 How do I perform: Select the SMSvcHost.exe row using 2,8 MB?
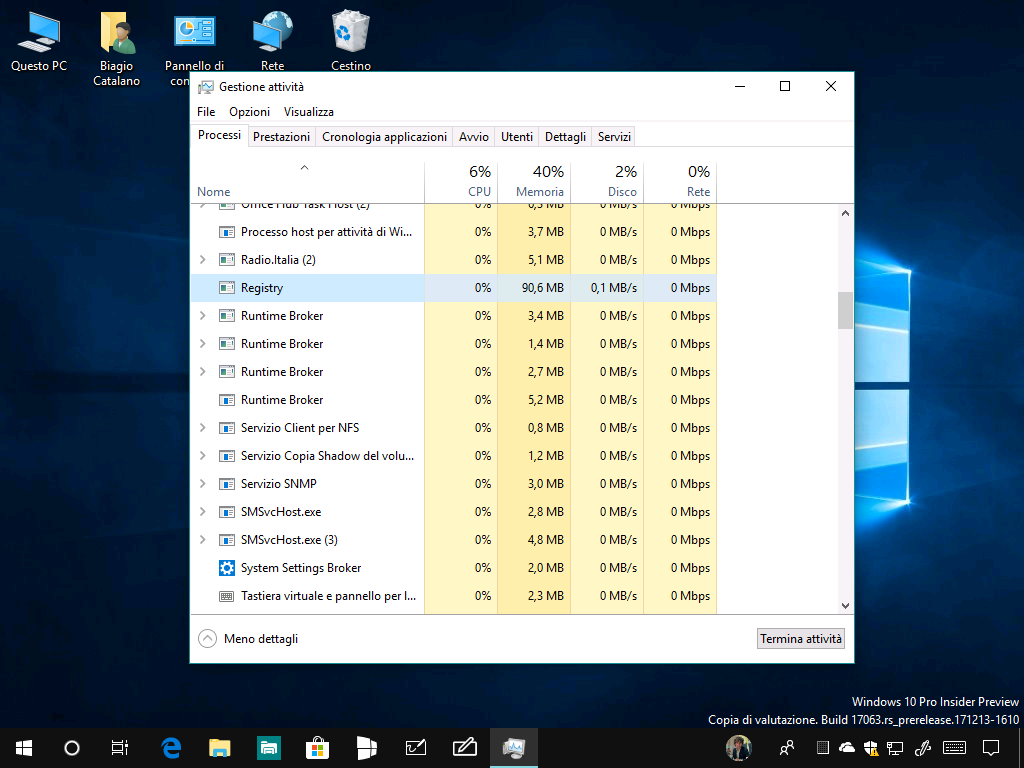tap(453, 512)
